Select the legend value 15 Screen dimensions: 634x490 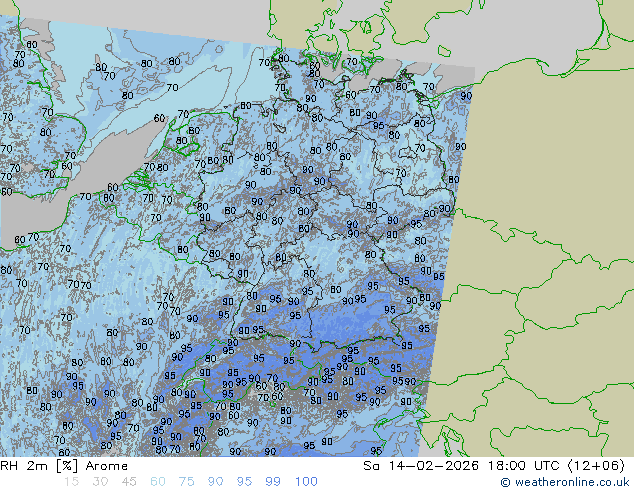(x=71, y=482)
